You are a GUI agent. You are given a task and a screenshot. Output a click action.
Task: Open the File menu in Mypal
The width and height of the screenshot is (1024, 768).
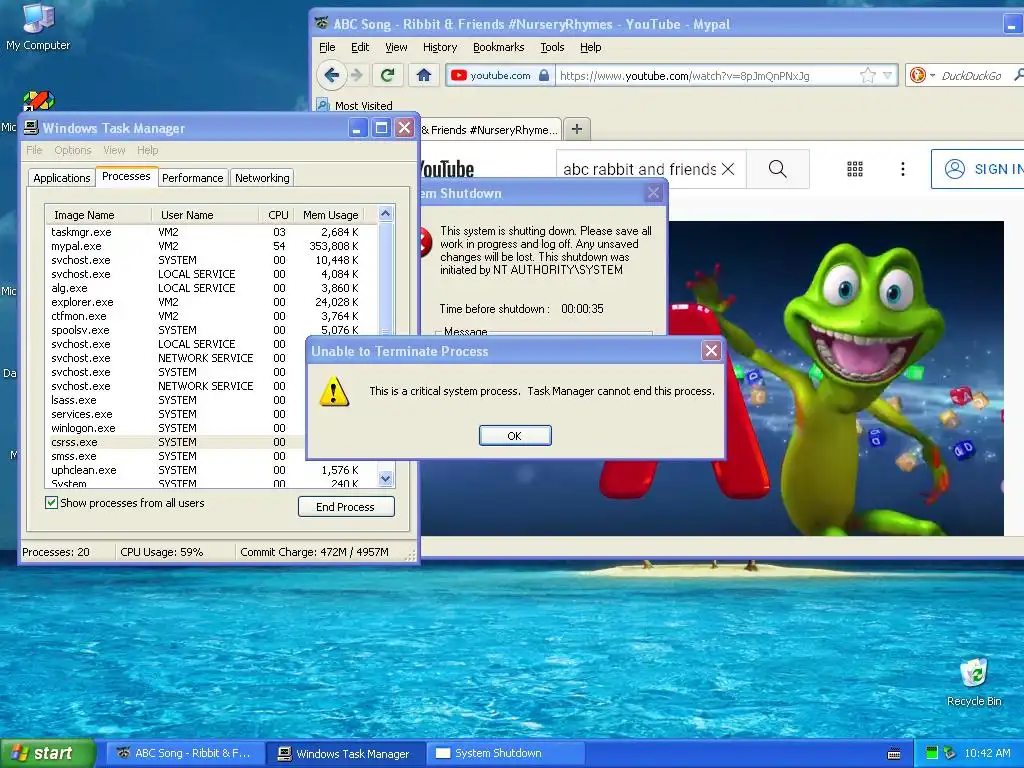pos(327,47)
